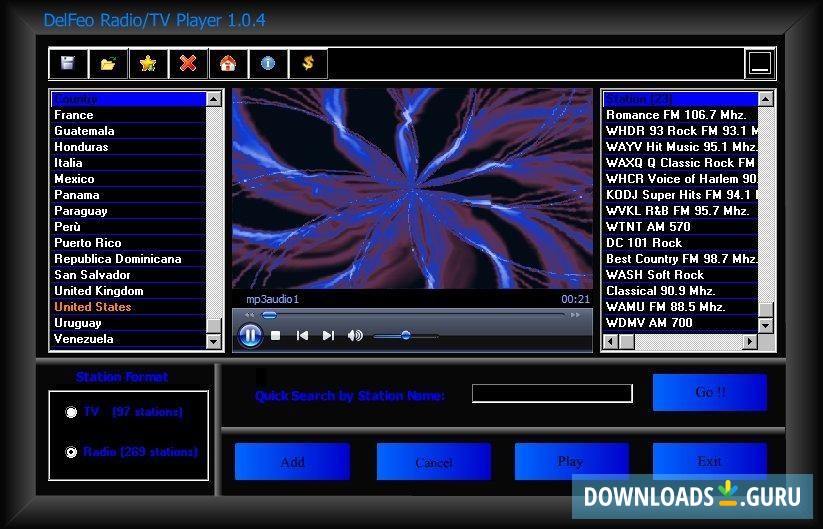The image size is (823, 529).
Task: Click the Add button
Action: pos(292,462)
